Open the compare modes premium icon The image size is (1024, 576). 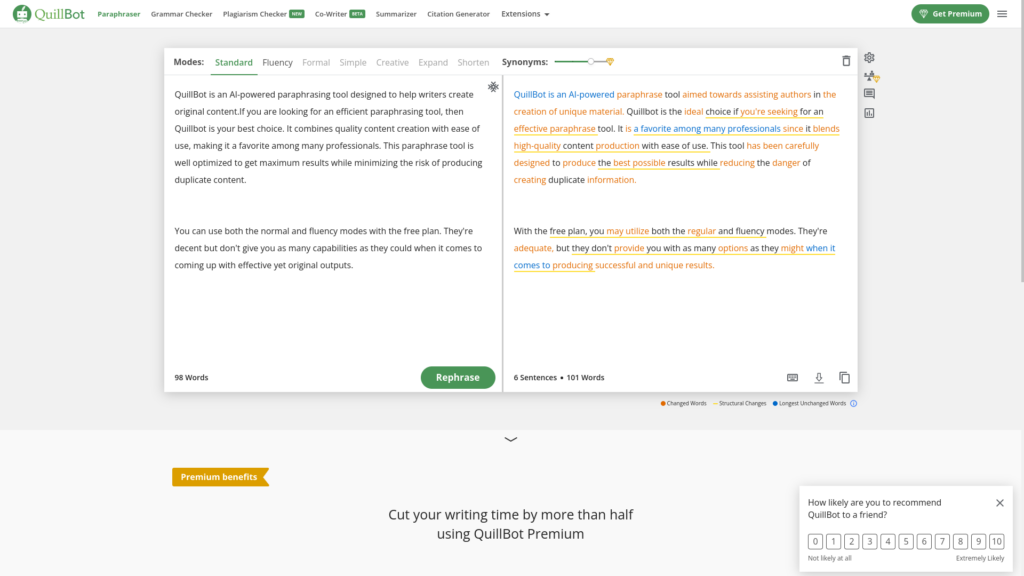(871, 76)
